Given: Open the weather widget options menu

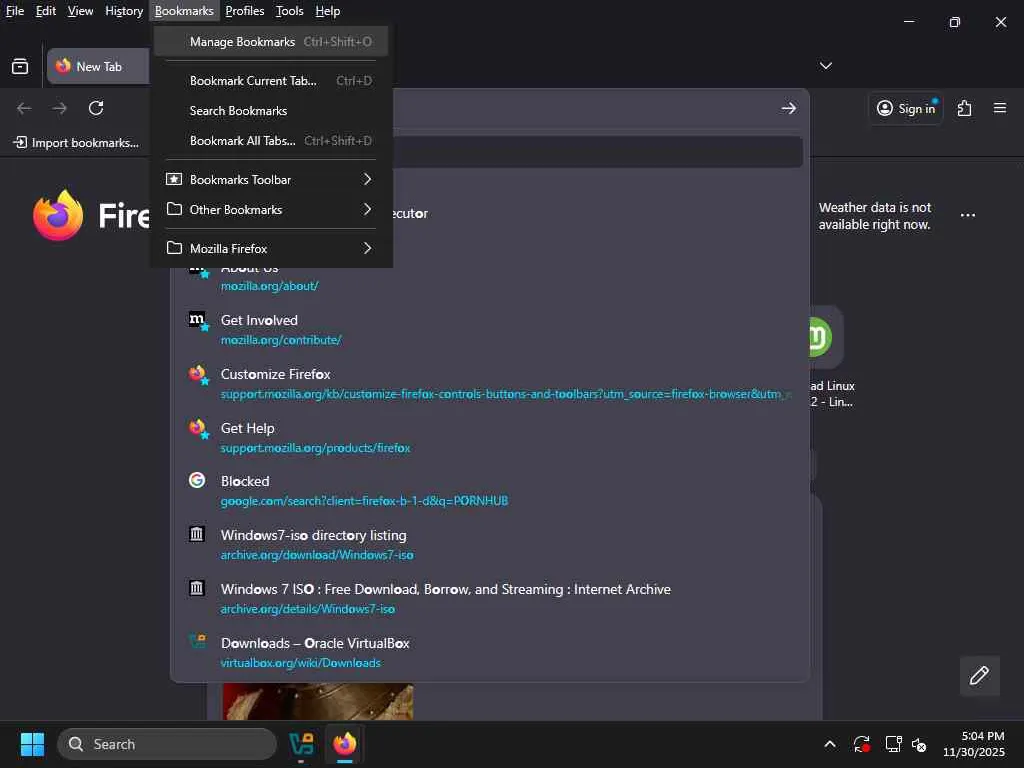Looking at the screenshot, I should coord(968,216).
